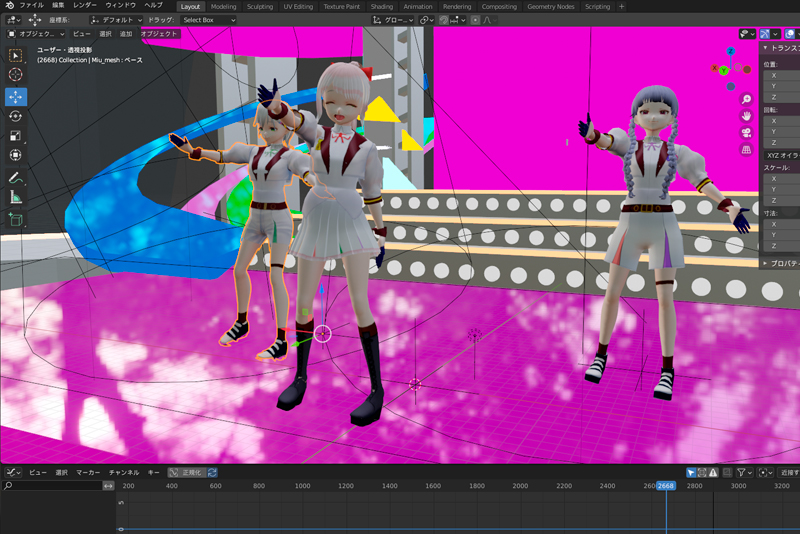This screenshot has width=800, height=534.
Task: Expand the プロパティ panel section
Action: coord(780,263)
